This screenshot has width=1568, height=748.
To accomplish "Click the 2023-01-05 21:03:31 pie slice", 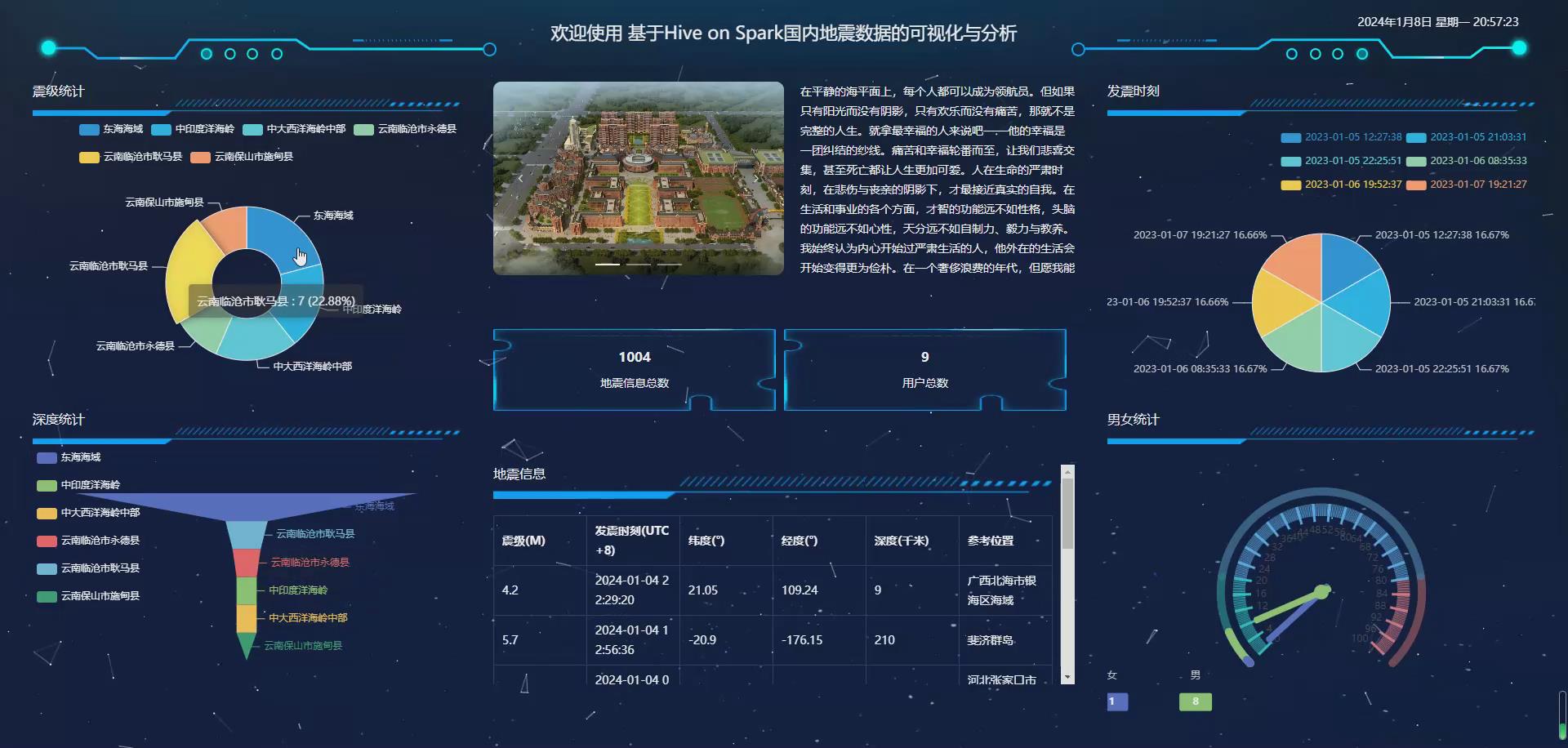I will (x=1365, y=304).
